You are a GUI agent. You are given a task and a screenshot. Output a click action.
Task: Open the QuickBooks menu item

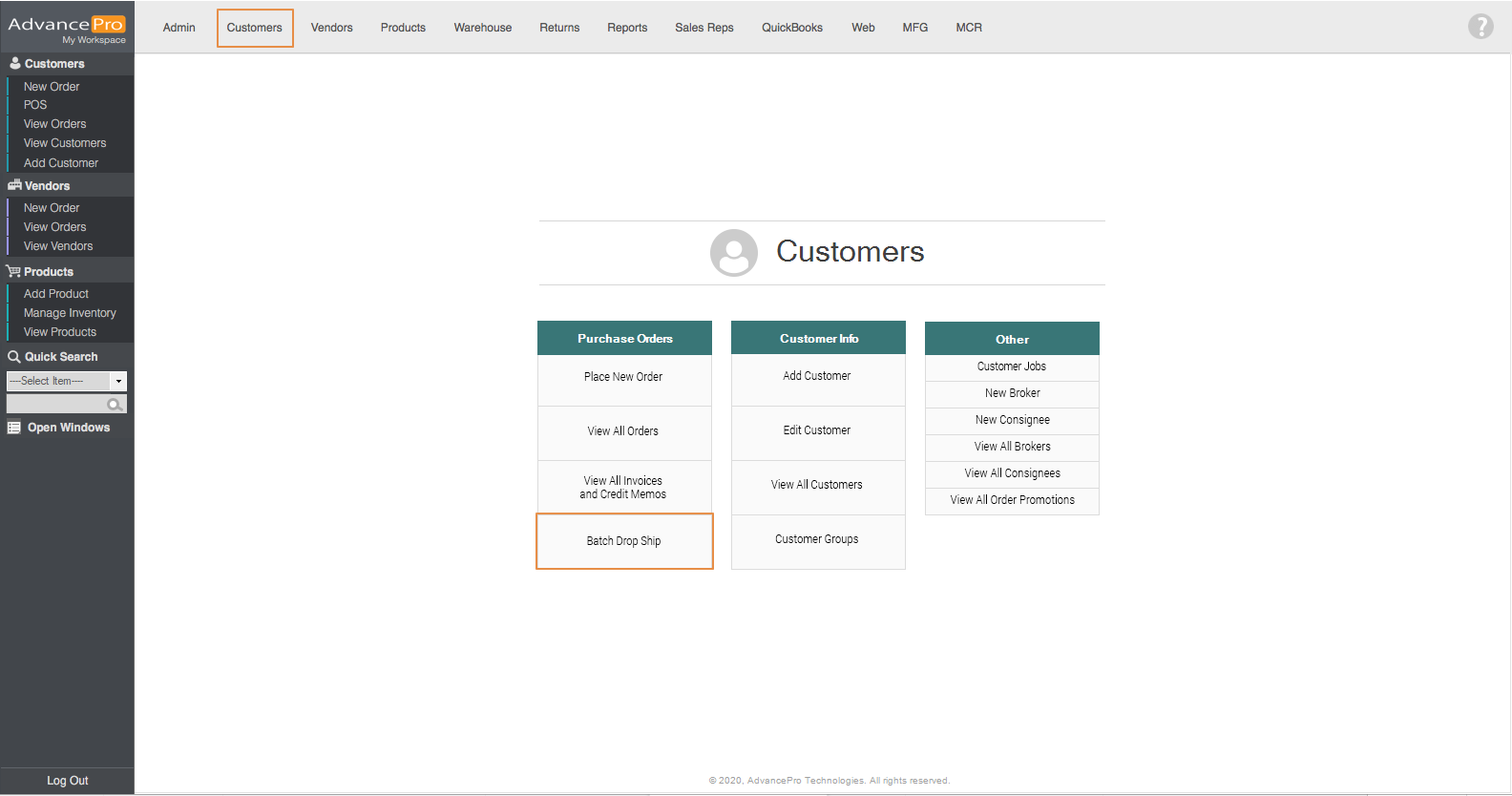click(791, 28)
